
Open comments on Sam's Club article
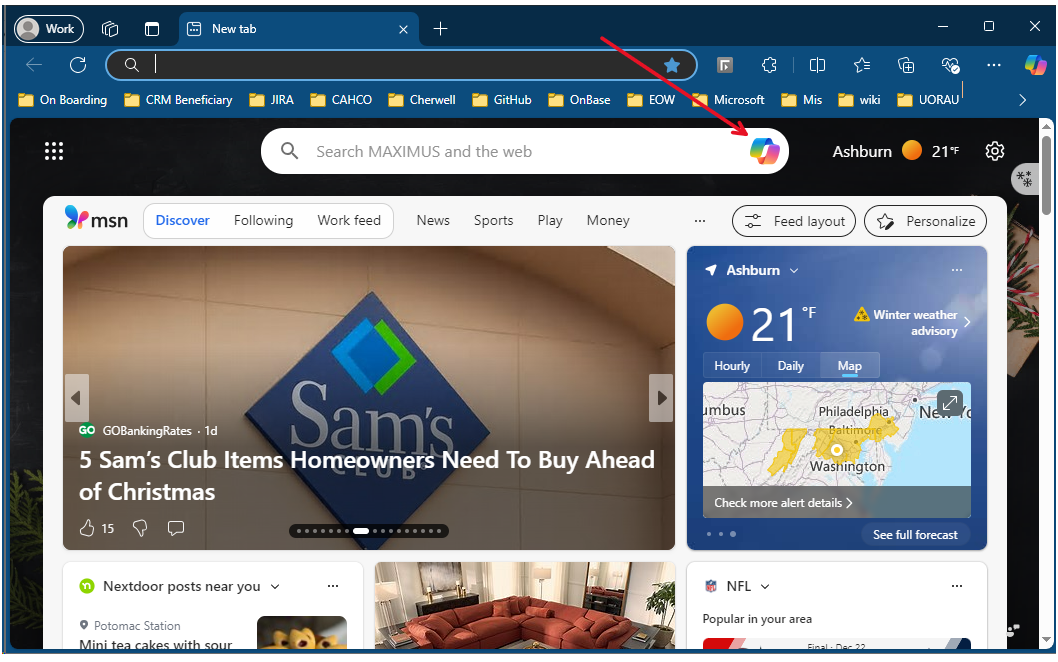(x=176, y=528)
